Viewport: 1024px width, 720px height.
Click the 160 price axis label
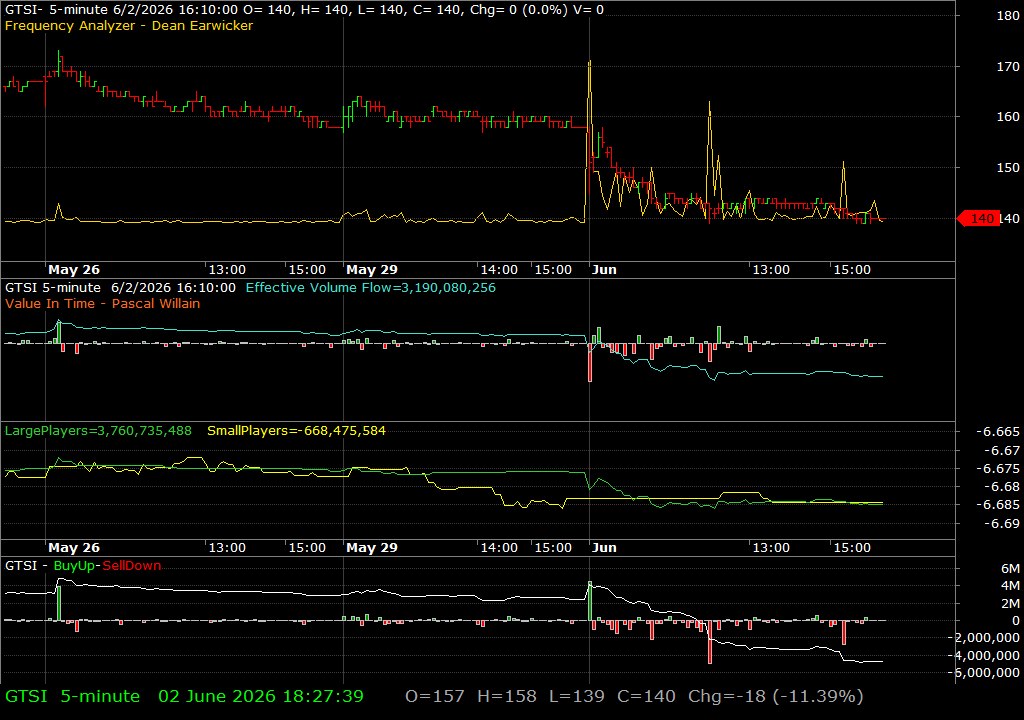click(x=1008, y=117)
